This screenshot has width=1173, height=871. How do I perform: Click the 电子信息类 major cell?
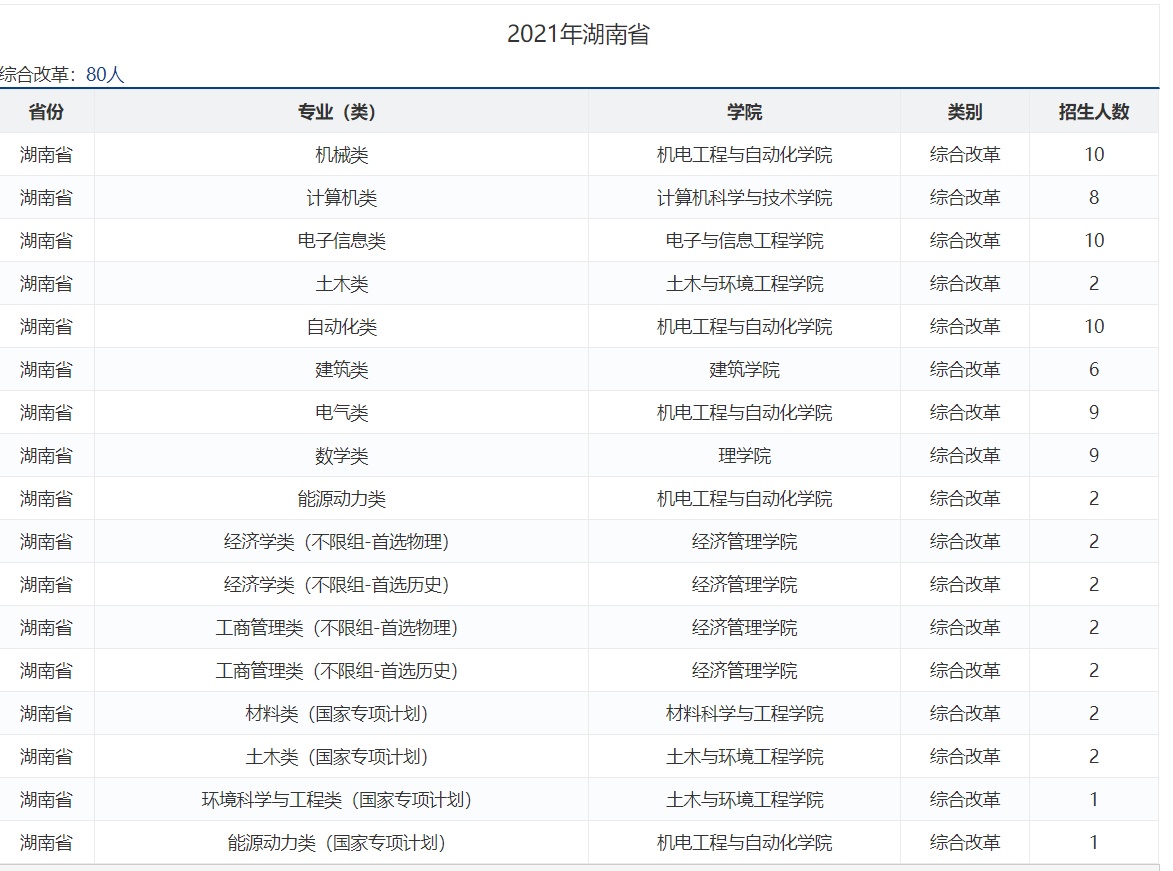coord(341,241)
